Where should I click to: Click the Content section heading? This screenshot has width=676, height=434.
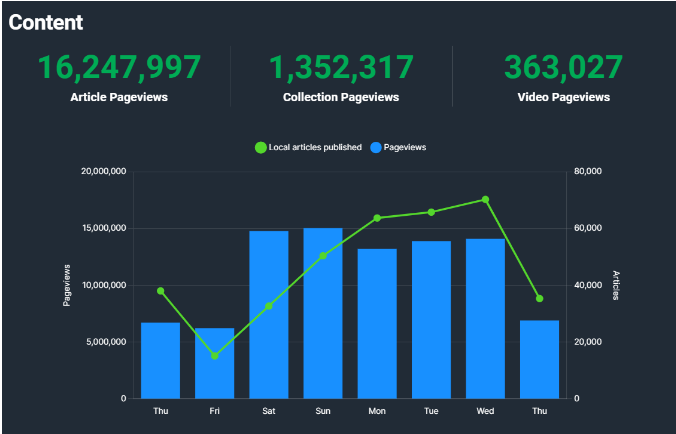[x=46, y=22]
